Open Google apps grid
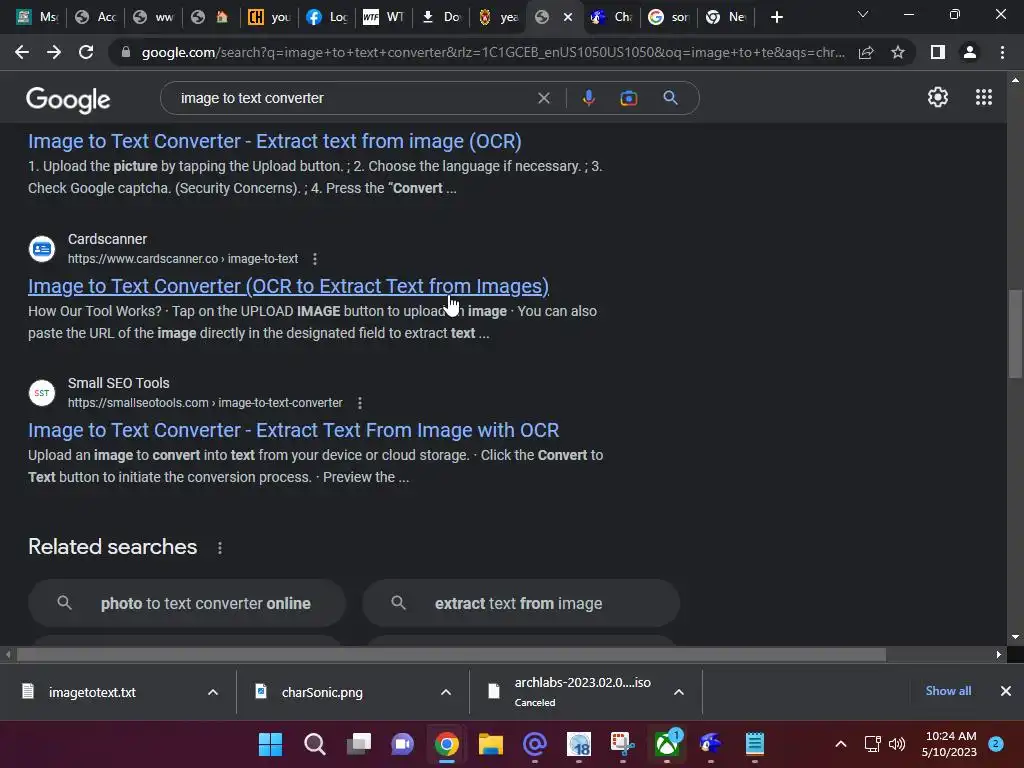 (x=984, y=97)
